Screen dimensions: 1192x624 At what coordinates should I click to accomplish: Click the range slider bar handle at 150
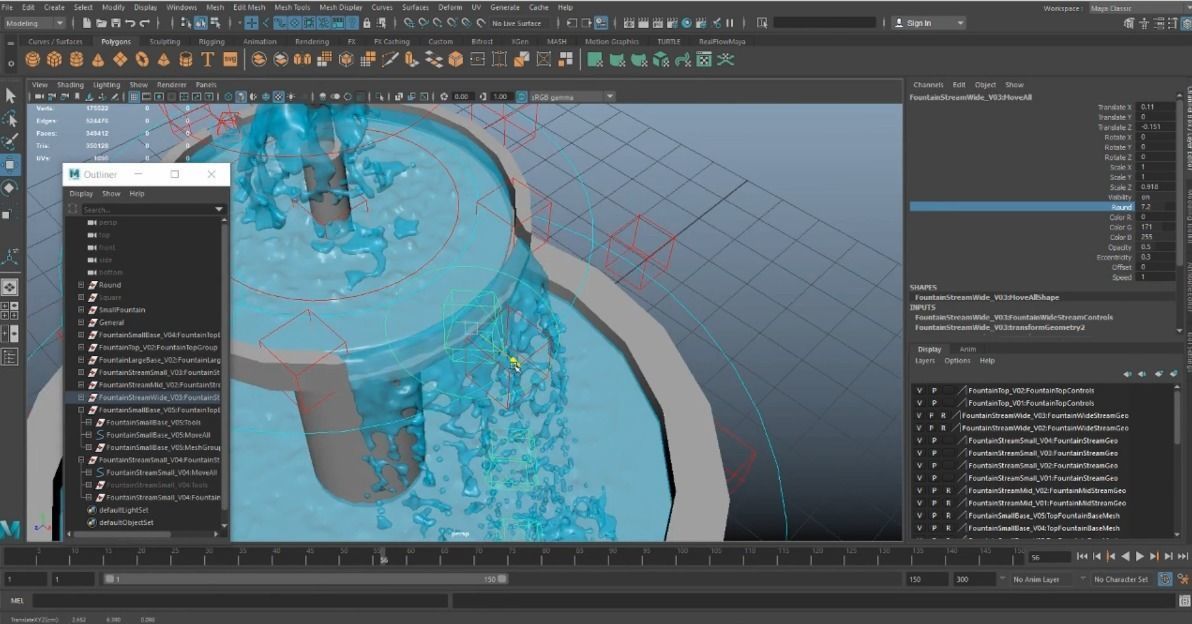[502, 579]
